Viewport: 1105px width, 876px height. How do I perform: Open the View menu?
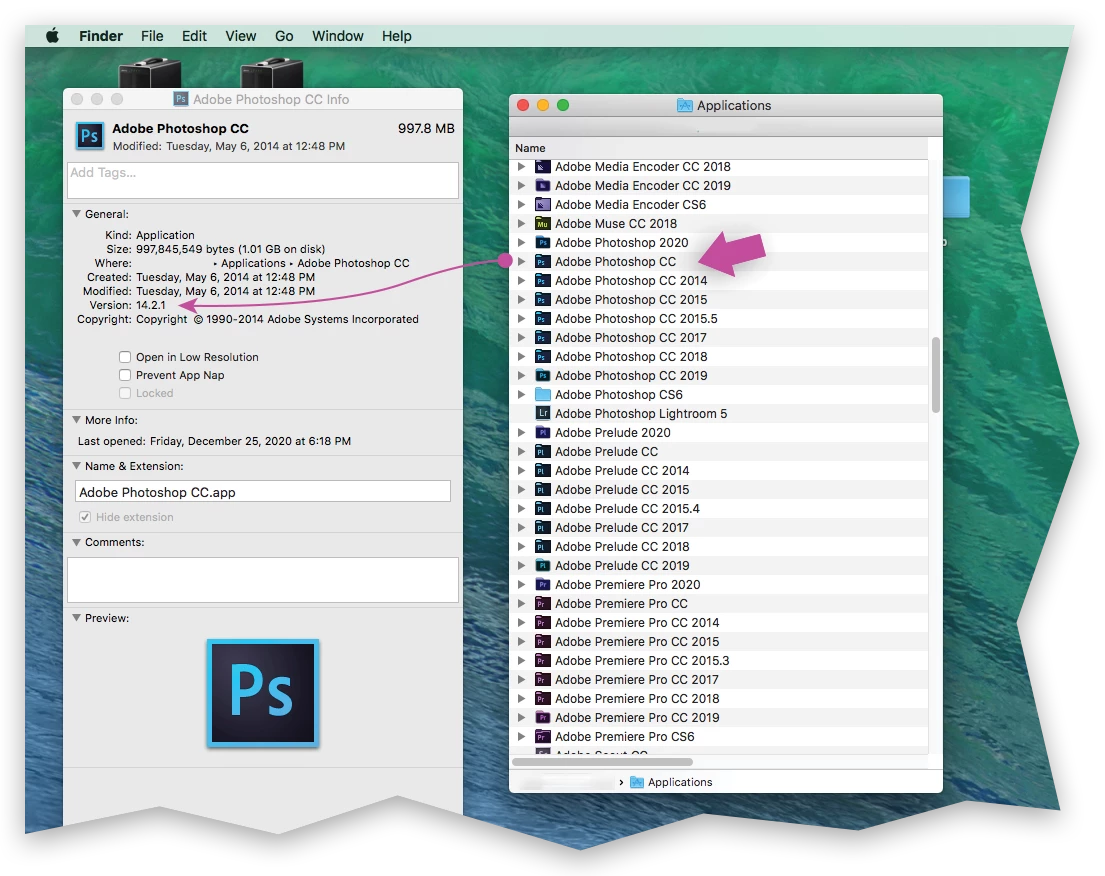pyautogui.click(x=240, y=36)
